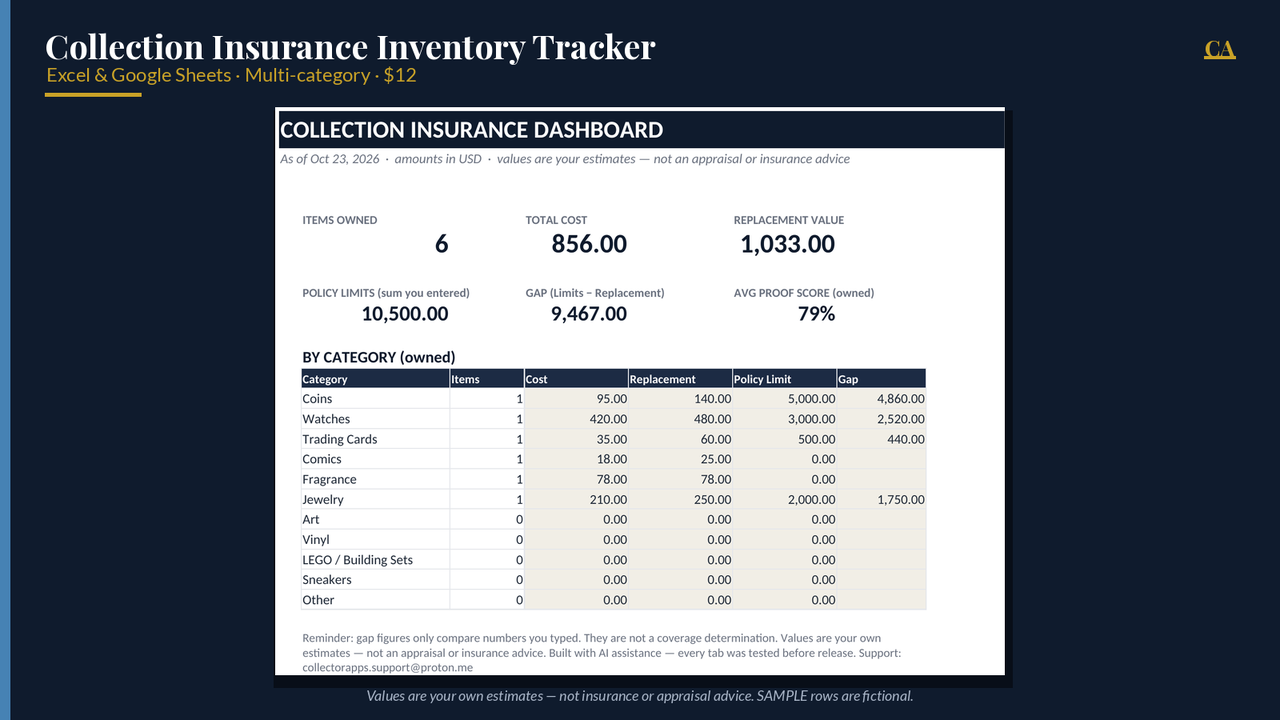Select the Trading Cards gap value 440.00
The image size is (1280, 720).
click(881, 439)
